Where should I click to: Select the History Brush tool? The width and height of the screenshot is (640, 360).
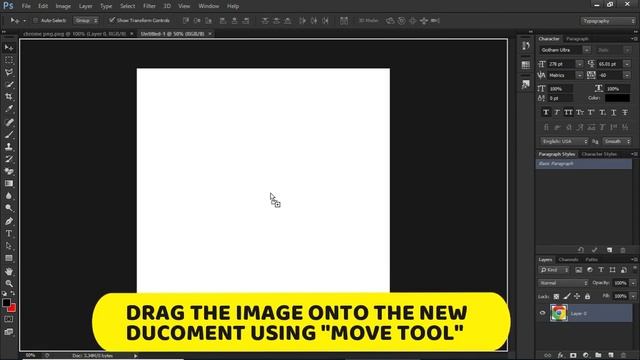coord(9,159)
